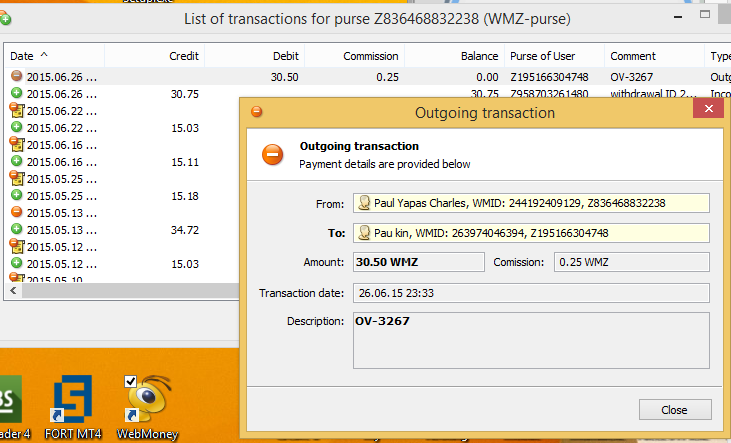This screenshot has width=731, height=443.
Task: Maximize the List of transactions window
Action: click(x=705, y=14)
